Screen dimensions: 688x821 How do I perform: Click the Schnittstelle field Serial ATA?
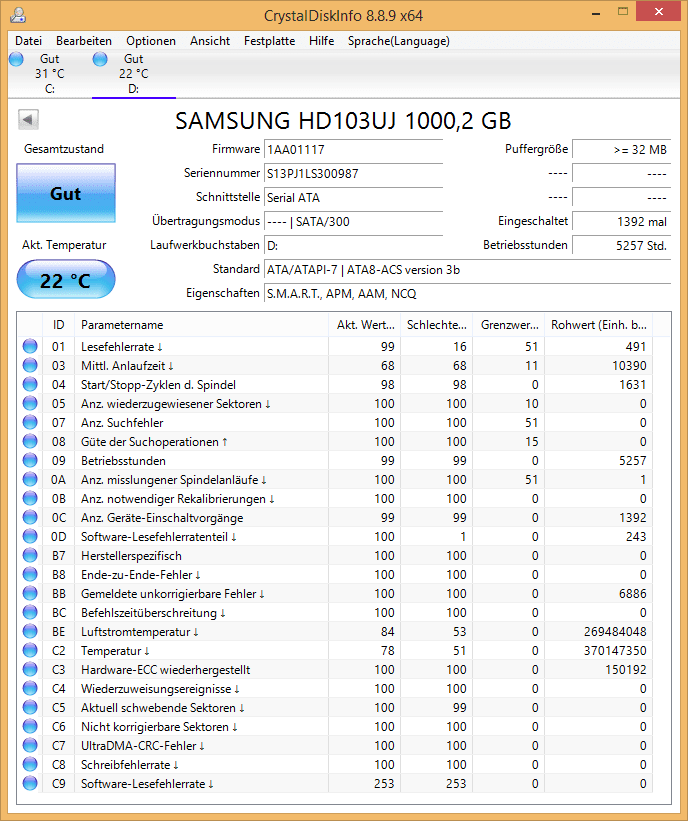[353, 198]
